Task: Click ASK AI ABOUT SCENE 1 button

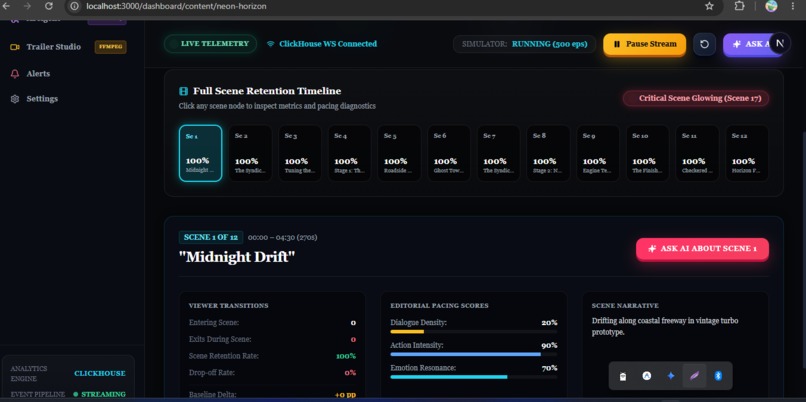Action: (x=702, y=249)
